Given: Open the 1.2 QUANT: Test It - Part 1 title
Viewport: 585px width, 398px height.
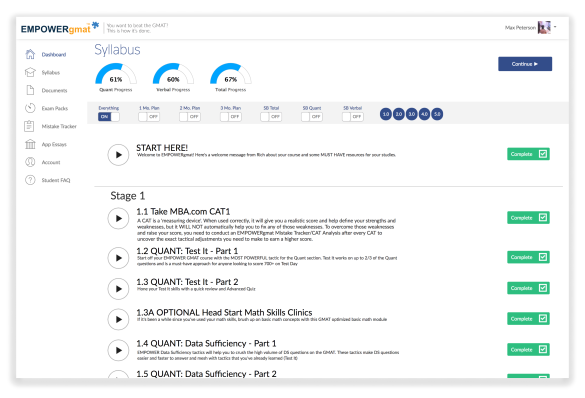Looking at the screenshot, I should [187, 251].
